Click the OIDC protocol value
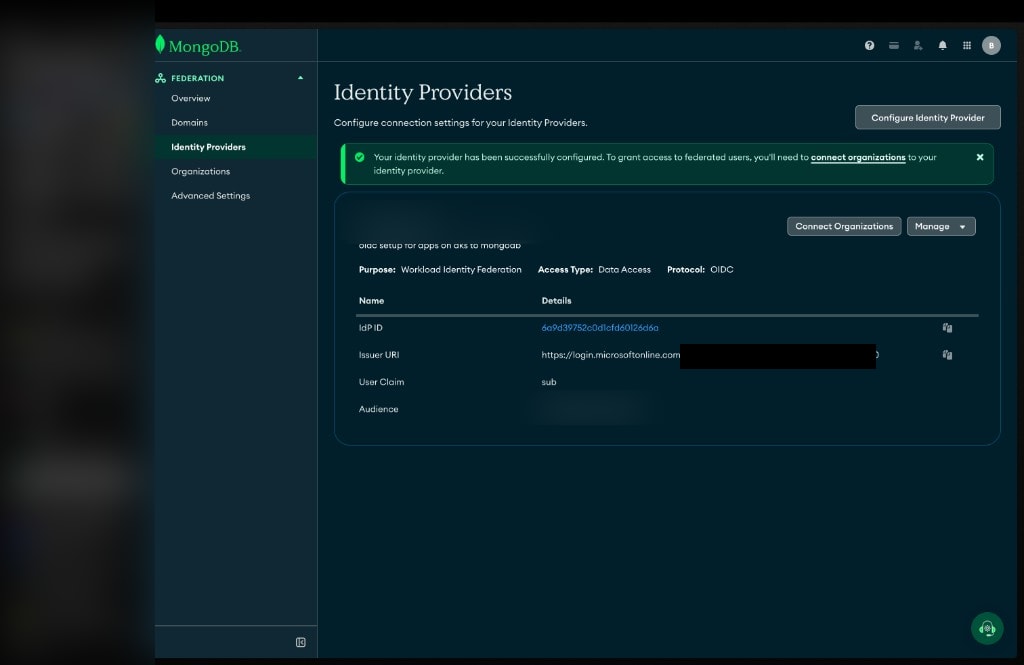This screenshot has width=1024, height=665. coord(722,269)
